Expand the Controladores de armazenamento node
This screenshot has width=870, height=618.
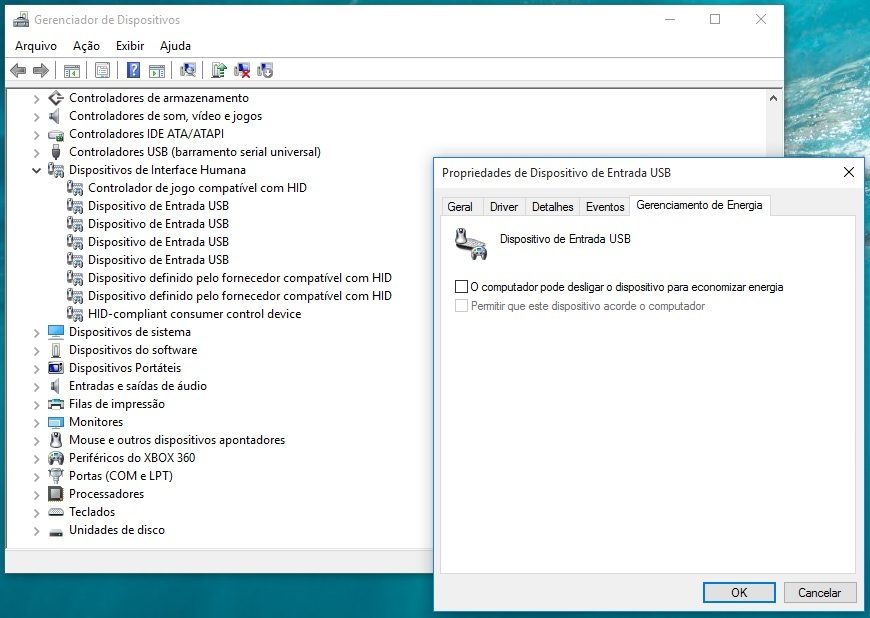[37, 99]
